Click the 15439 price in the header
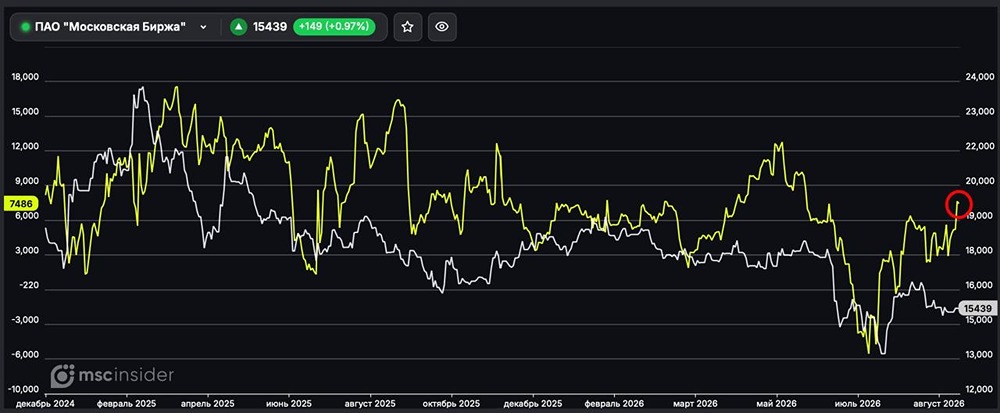This screenshot has height=413, width=1000. (270, 27)
